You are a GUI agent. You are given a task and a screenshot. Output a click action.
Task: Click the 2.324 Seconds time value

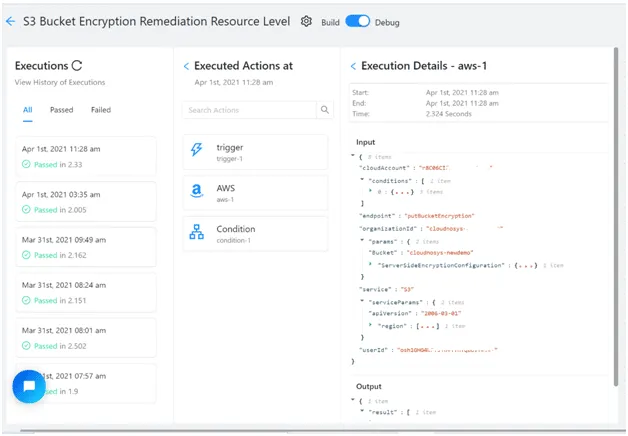(449, 114)
